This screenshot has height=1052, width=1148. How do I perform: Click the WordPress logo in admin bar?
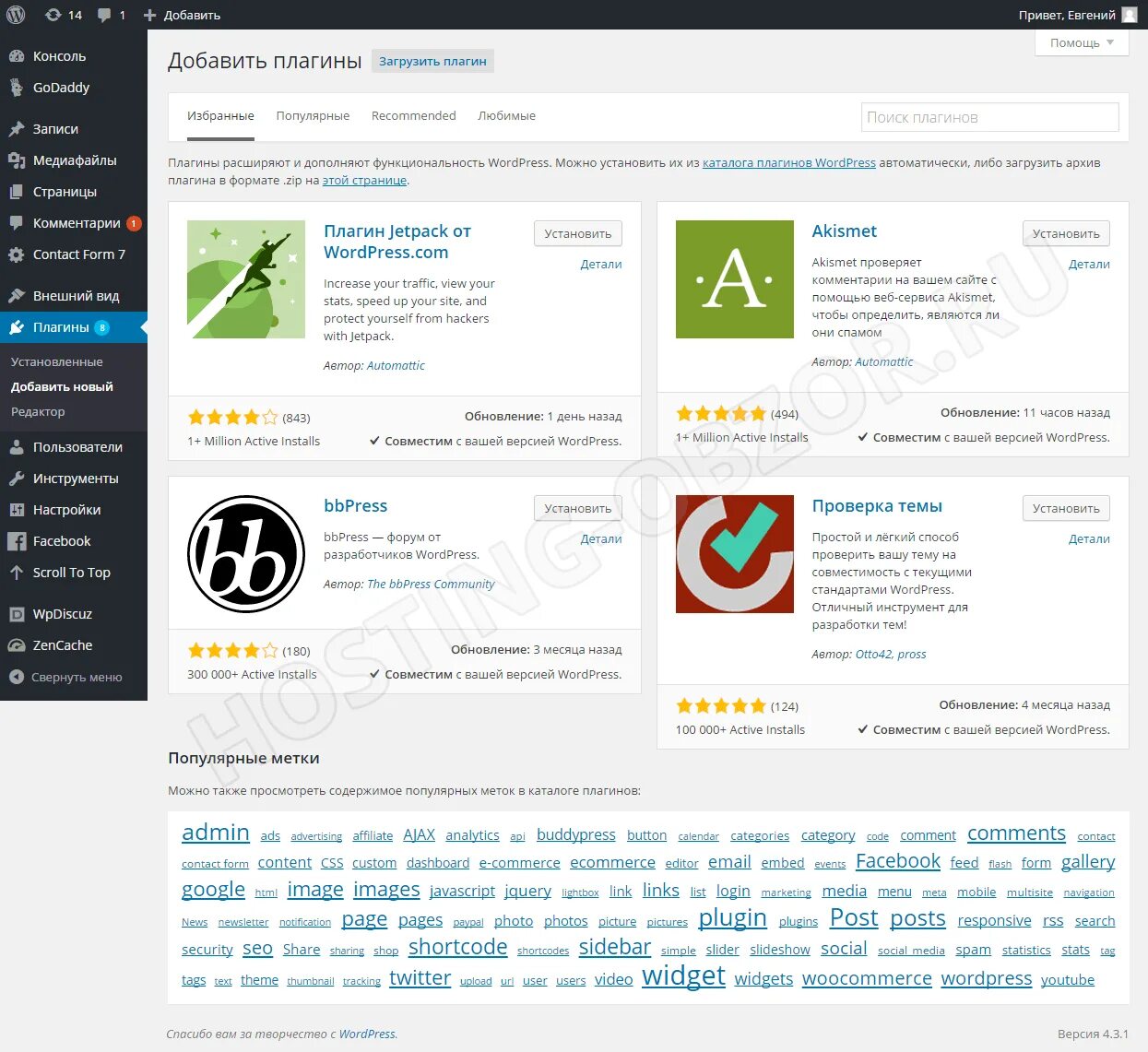click(x=16, y=15)
